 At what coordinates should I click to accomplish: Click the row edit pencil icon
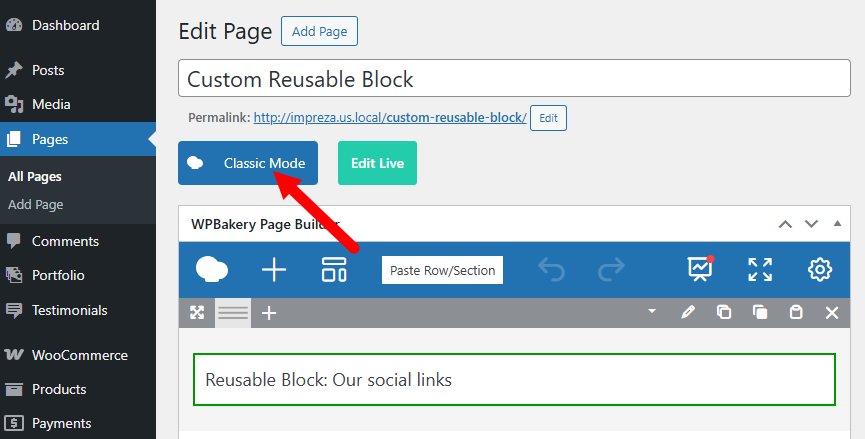coord(687,313)
